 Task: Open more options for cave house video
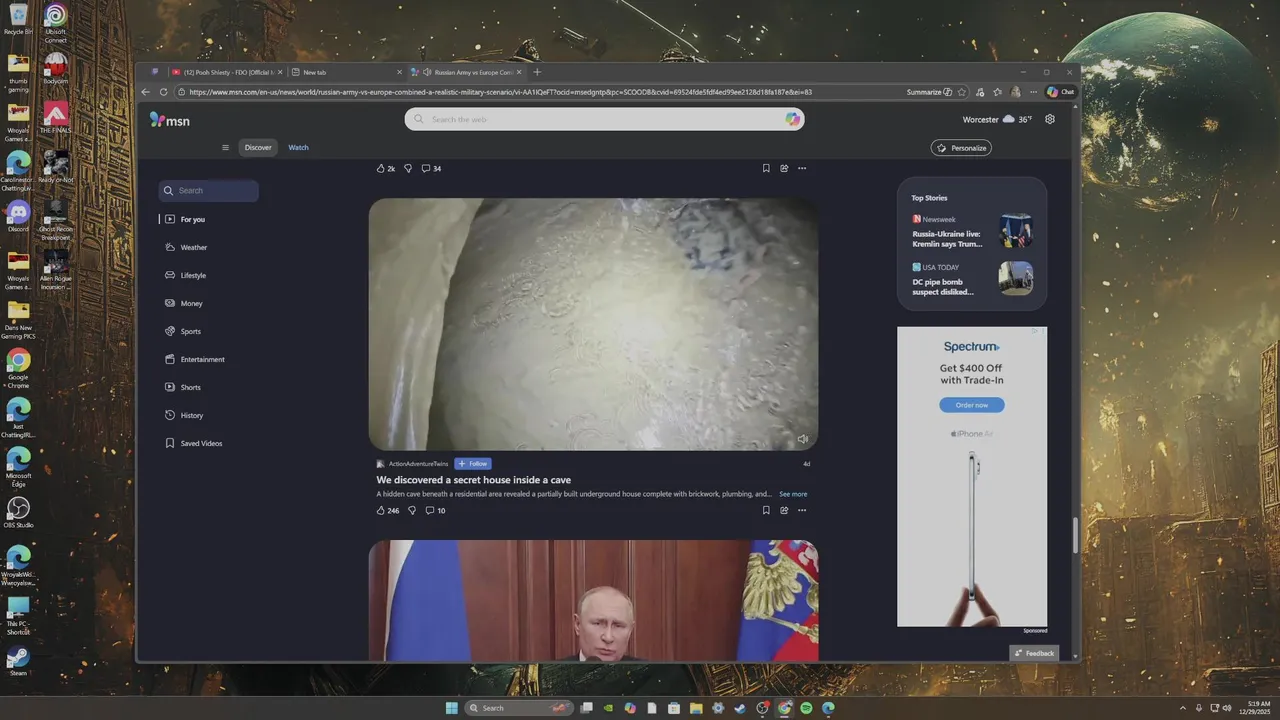pos(802,510)
